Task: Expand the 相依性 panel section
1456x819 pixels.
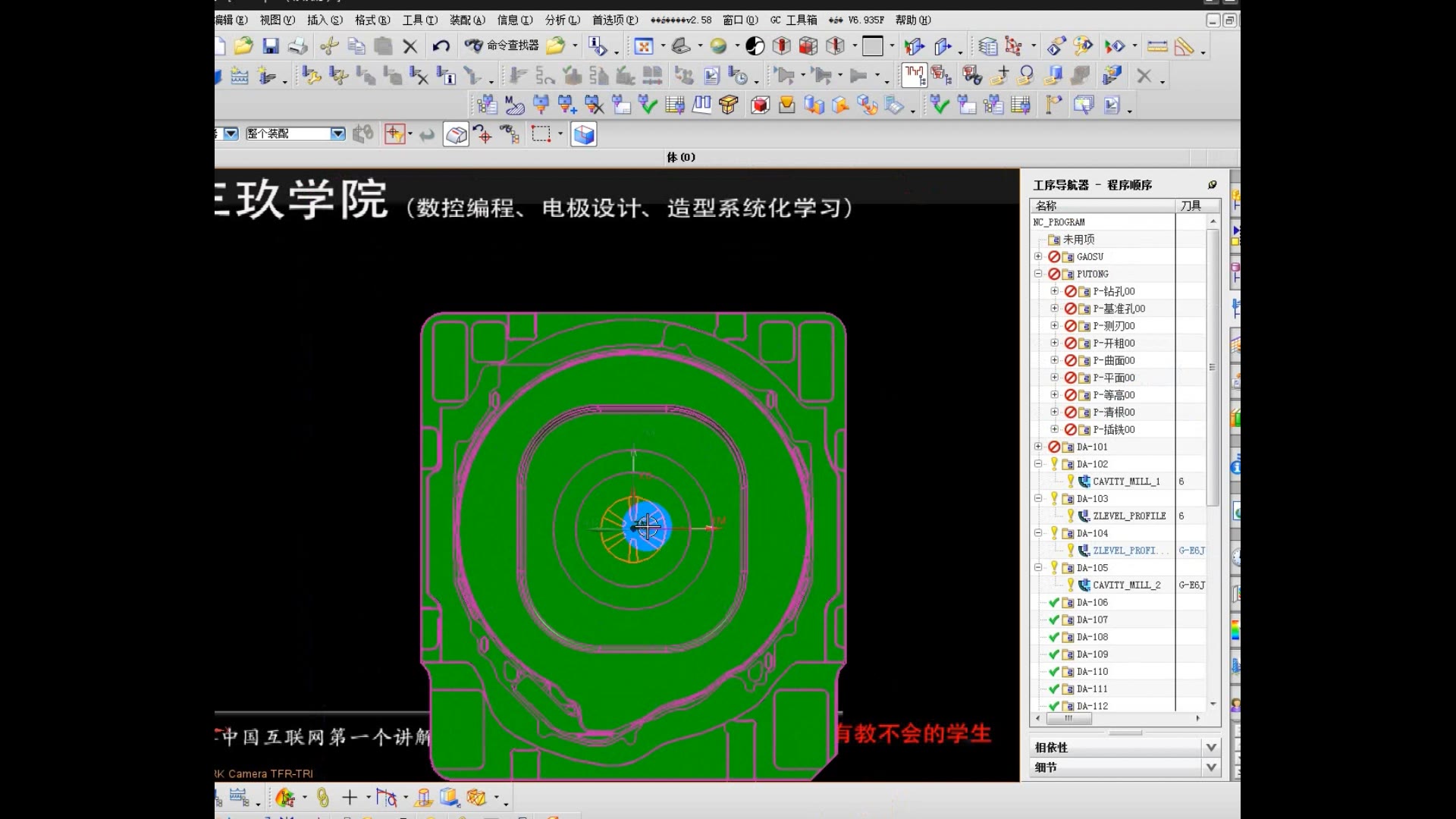Action: pyautogui.click(x=1211, y=747)
